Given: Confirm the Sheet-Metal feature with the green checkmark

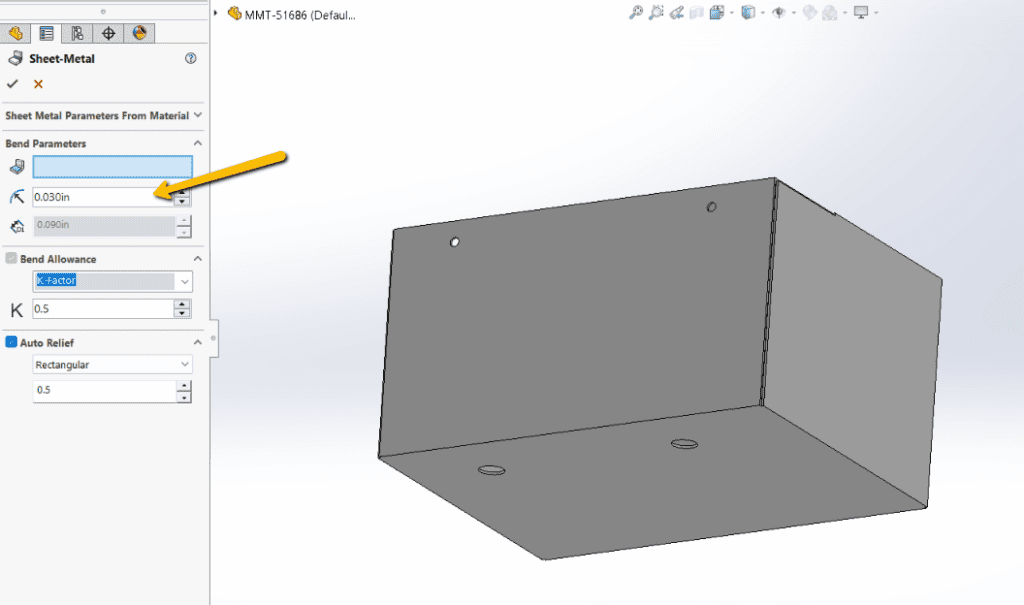Looking at the screenshot, I should (13, 84).
